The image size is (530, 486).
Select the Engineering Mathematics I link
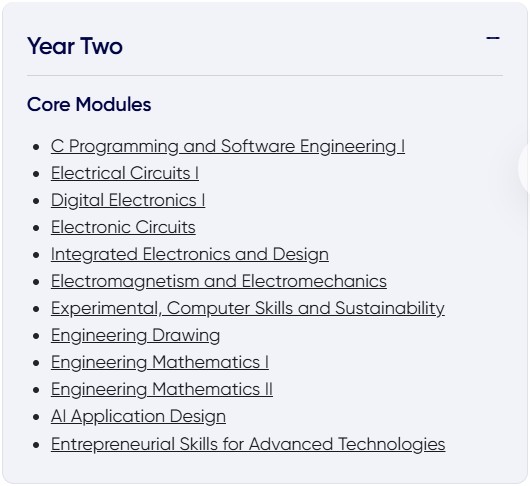pos(160,362)
